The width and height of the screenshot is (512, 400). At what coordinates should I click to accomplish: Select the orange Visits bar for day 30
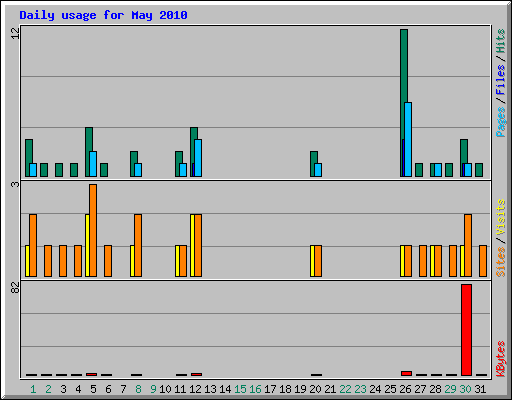click(x=468, y=245)
